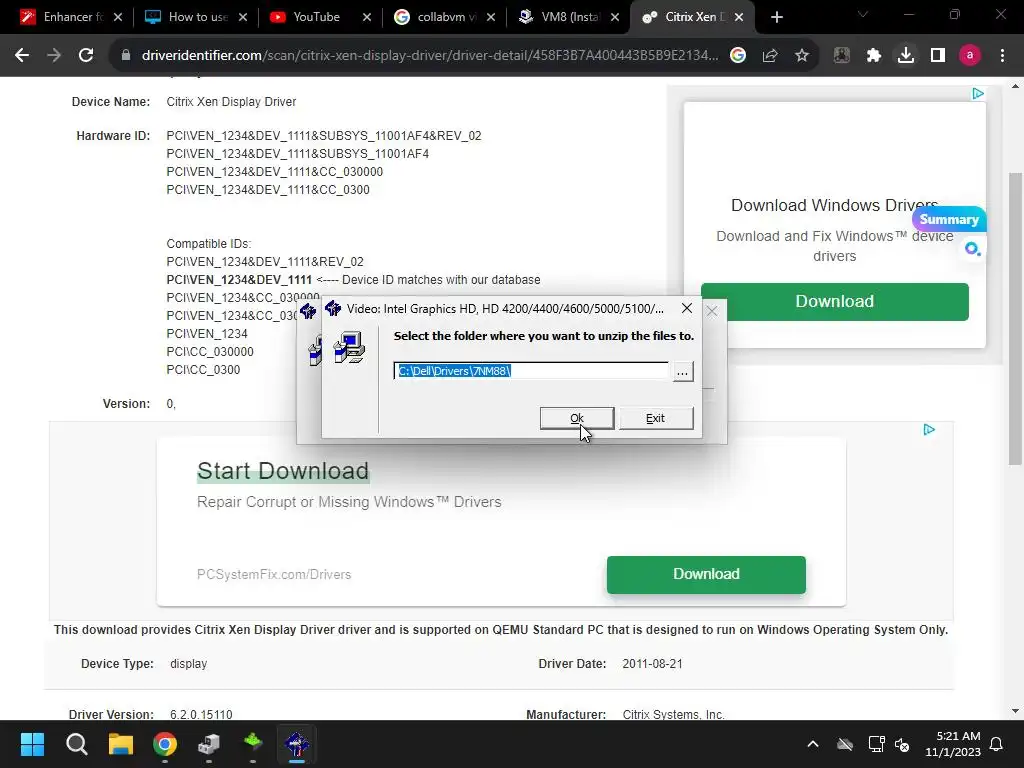Viewport: 1024px width, 768px height.
Task: Click driver date 2011-08-21
Action: click(x=652, y=664)
